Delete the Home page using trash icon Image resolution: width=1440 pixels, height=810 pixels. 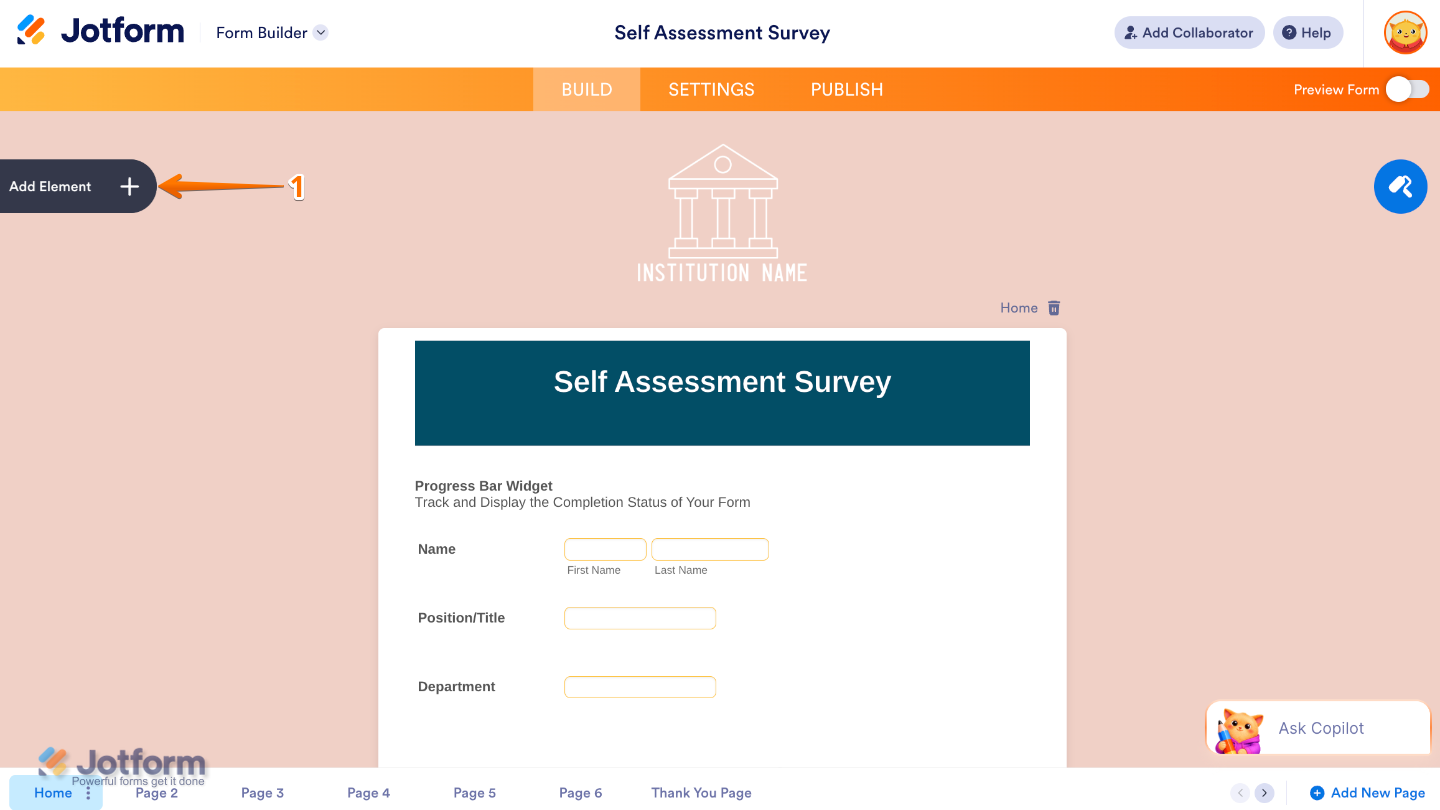pyautogui.click(x=1053, y=308)
